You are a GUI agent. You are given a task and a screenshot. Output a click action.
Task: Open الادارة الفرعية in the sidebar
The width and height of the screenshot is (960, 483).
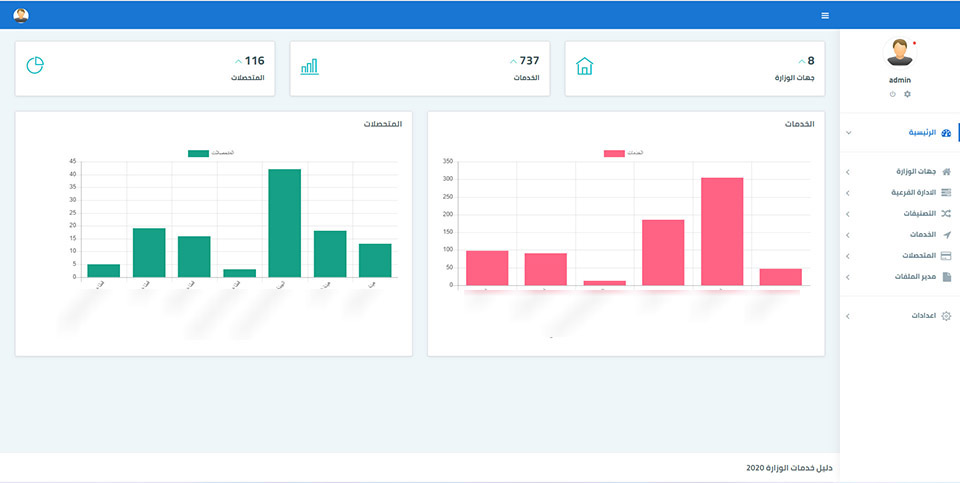click(898, 193)
